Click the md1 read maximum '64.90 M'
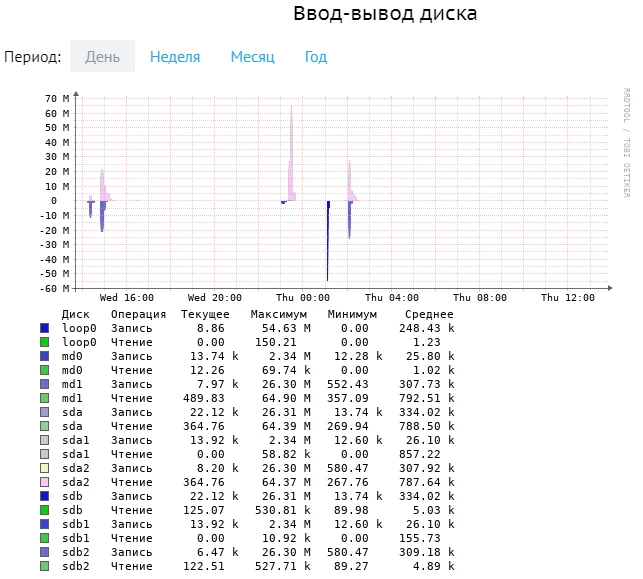Image resolution: width=643 pixels, height=579 pixels. pyautogui.click(x=286, y=398)
